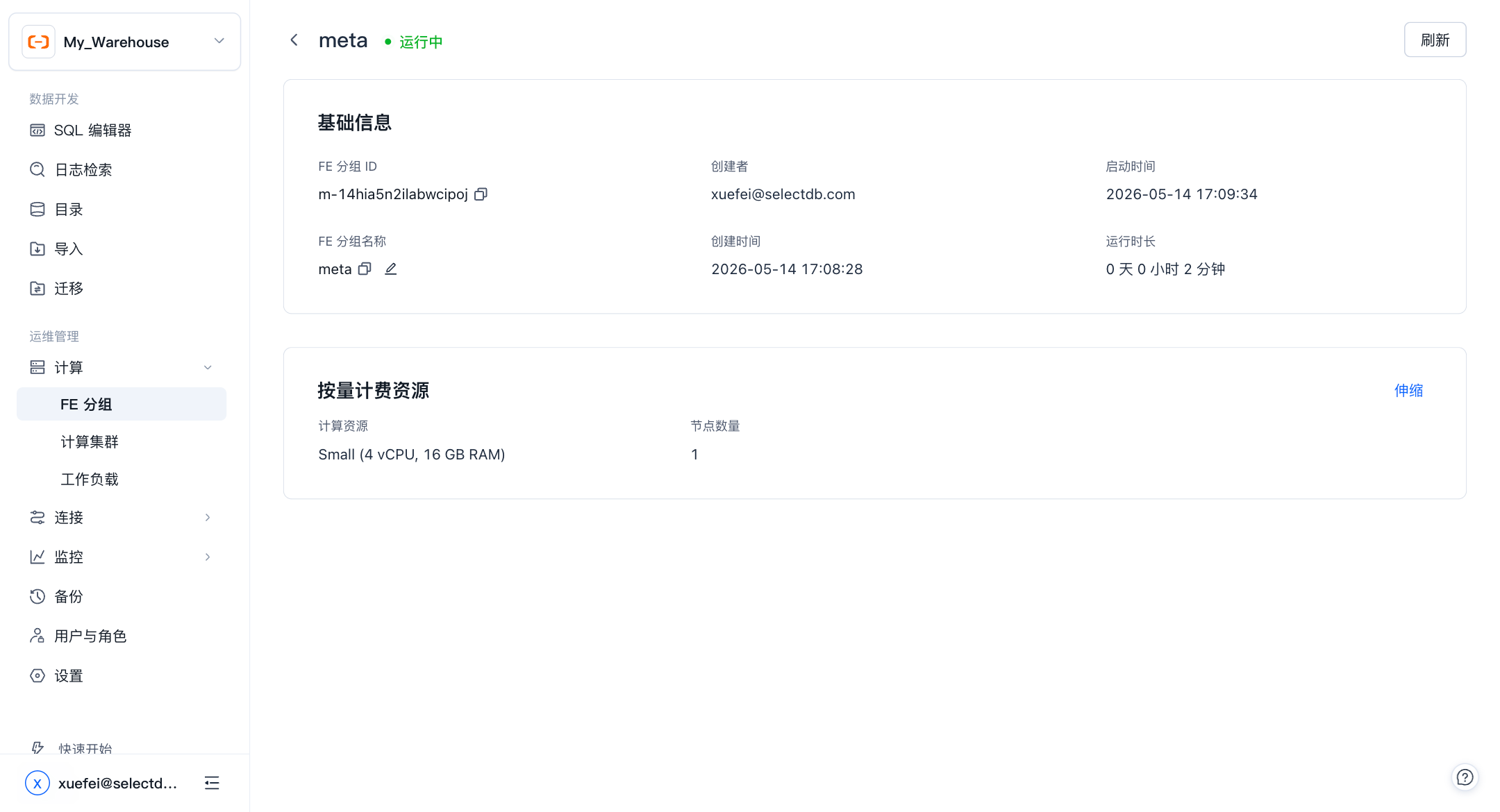
Task: Open 用户与角色 menu item
Action: pos(122,636)
